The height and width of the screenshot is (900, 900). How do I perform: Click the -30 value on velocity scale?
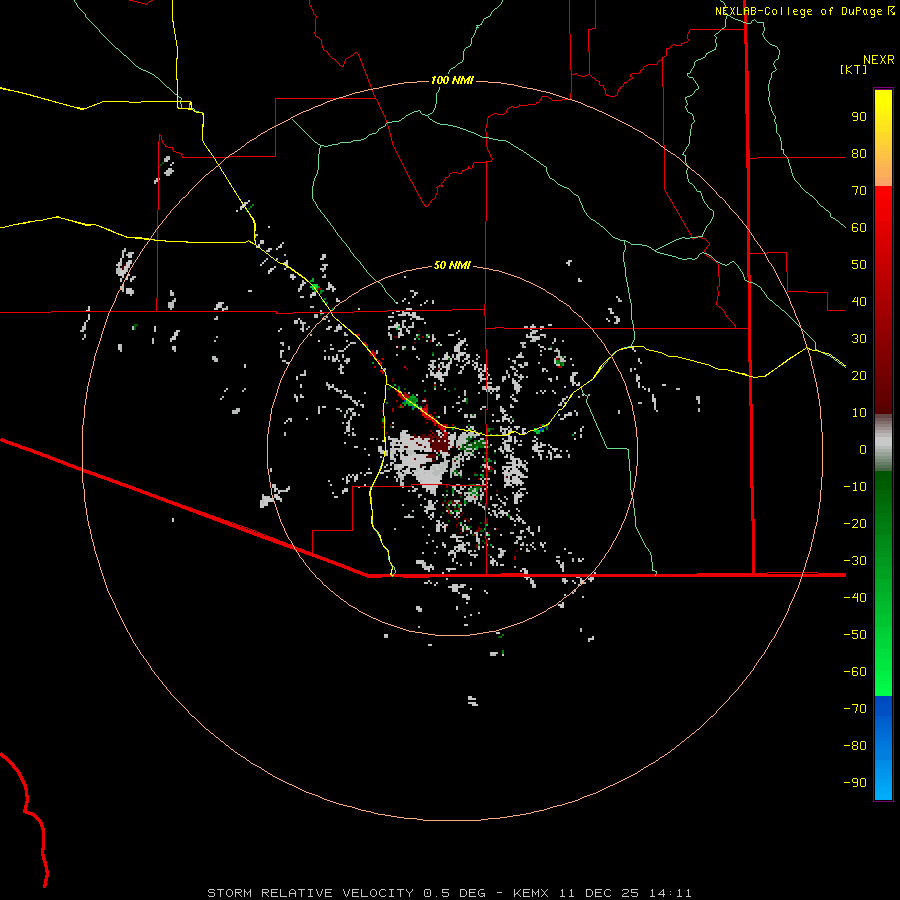point(855,561)
